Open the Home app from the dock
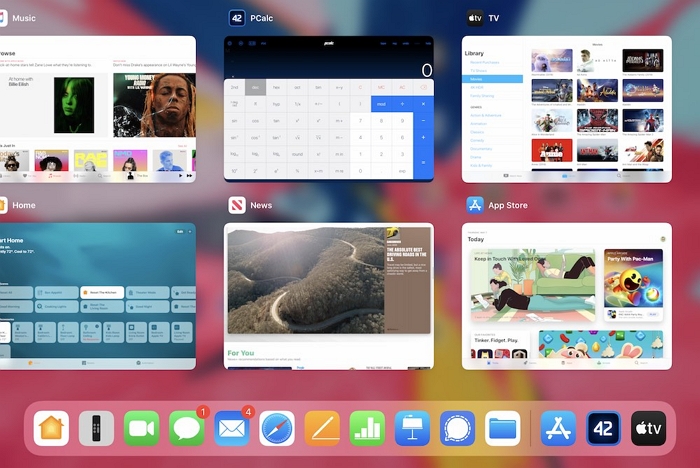 click(x=51, y=429)
